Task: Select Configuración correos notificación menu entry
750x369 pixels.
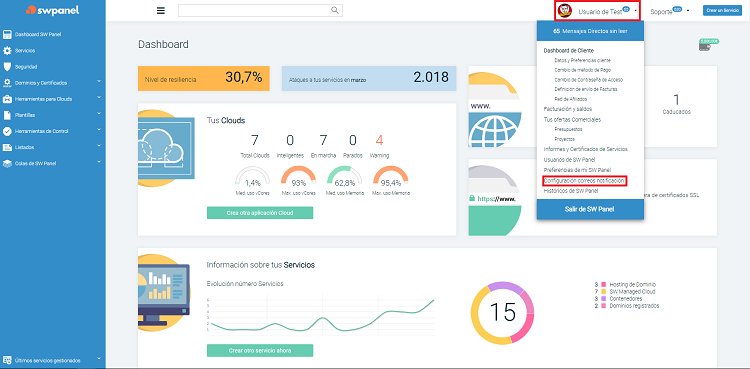Action: click(x=584, y=180)
